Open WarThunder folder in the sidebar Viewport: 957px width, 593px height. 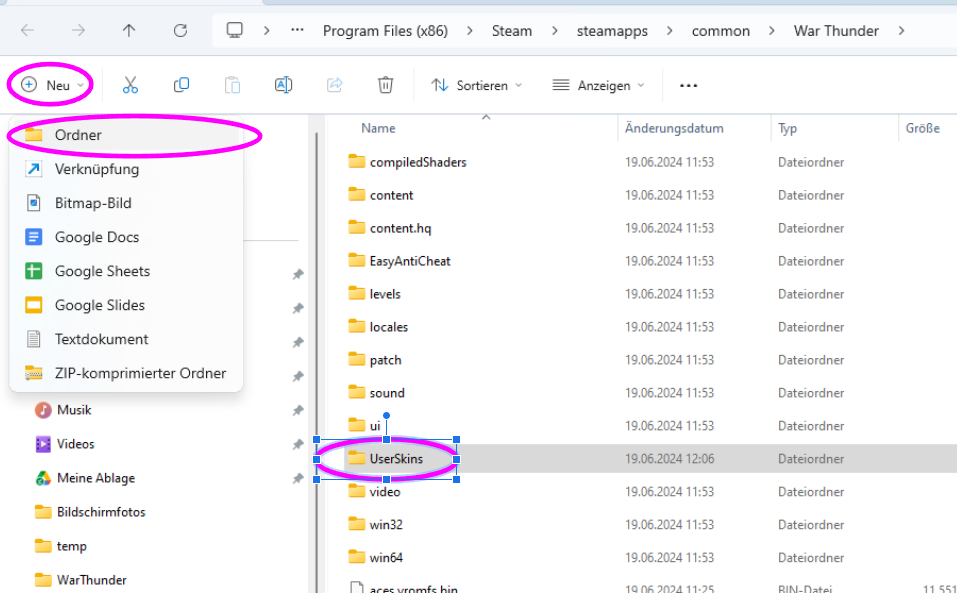click(92, 580)
